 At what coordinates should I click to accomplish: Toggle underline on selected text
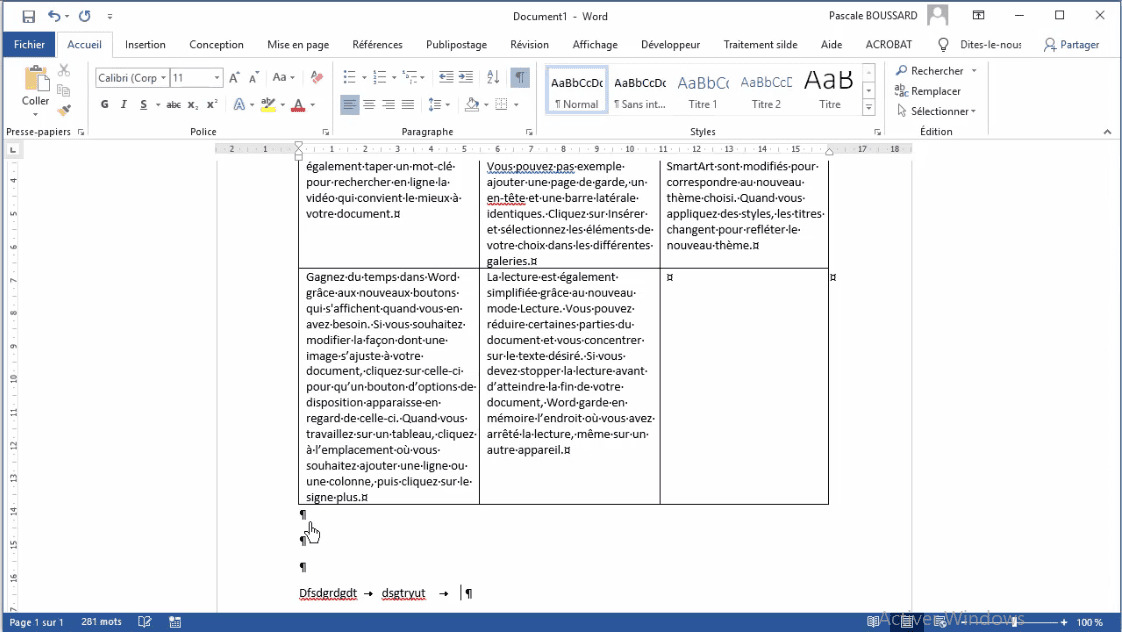[x=143, y=104]
